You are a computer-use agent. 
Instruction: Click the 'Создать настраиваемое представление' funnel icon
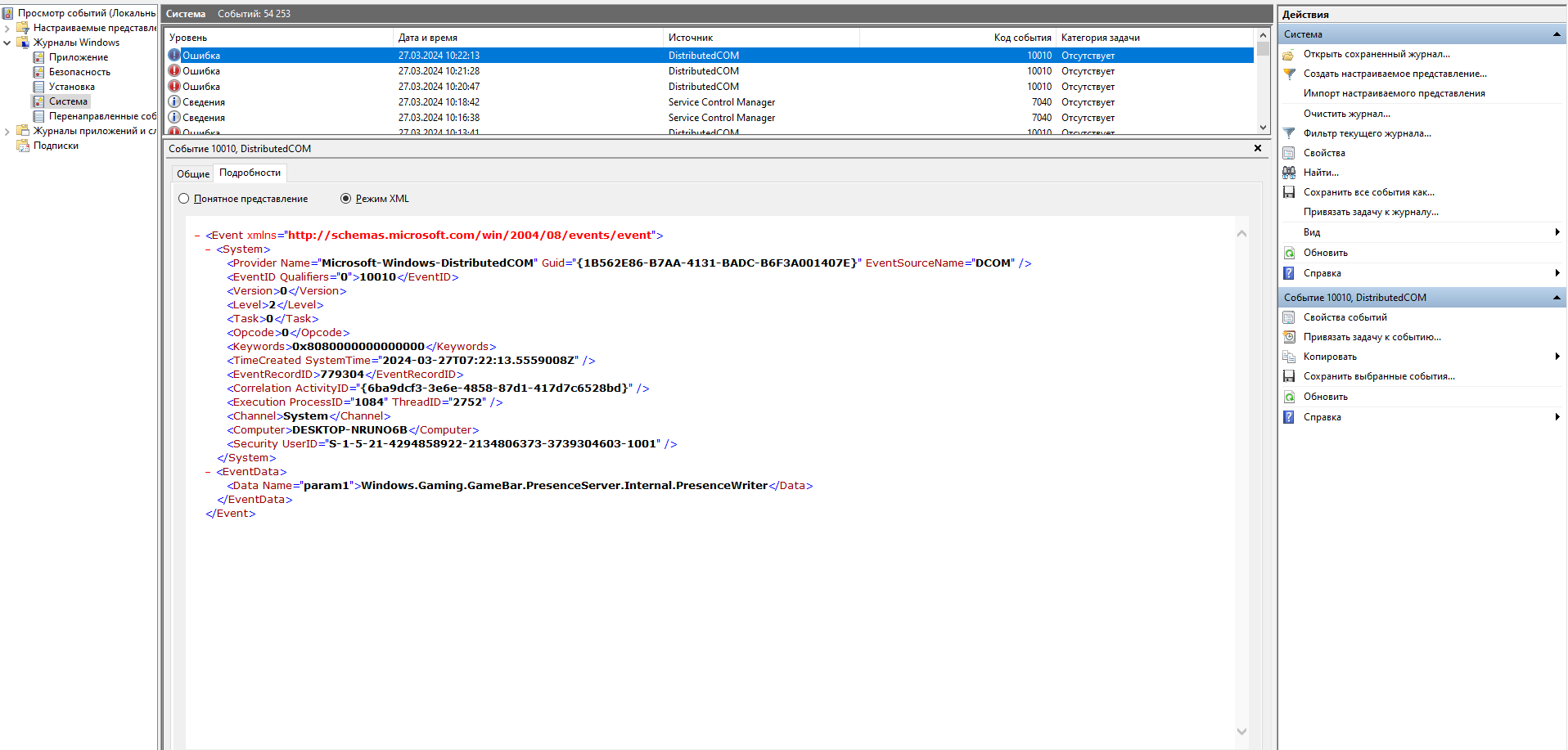click(1289, 74)
